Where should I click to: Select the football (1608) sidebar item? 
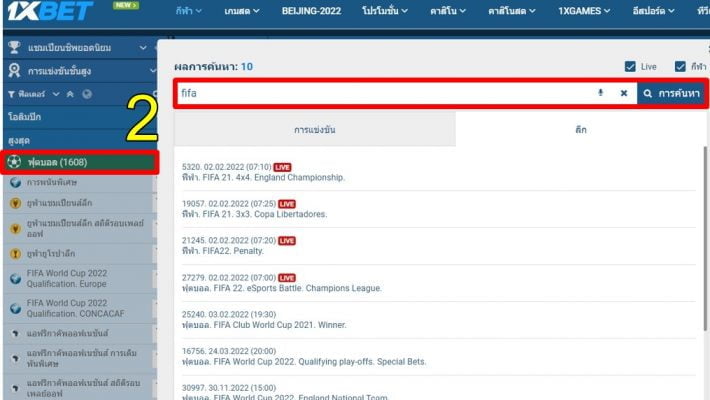(x=80, y=162)
